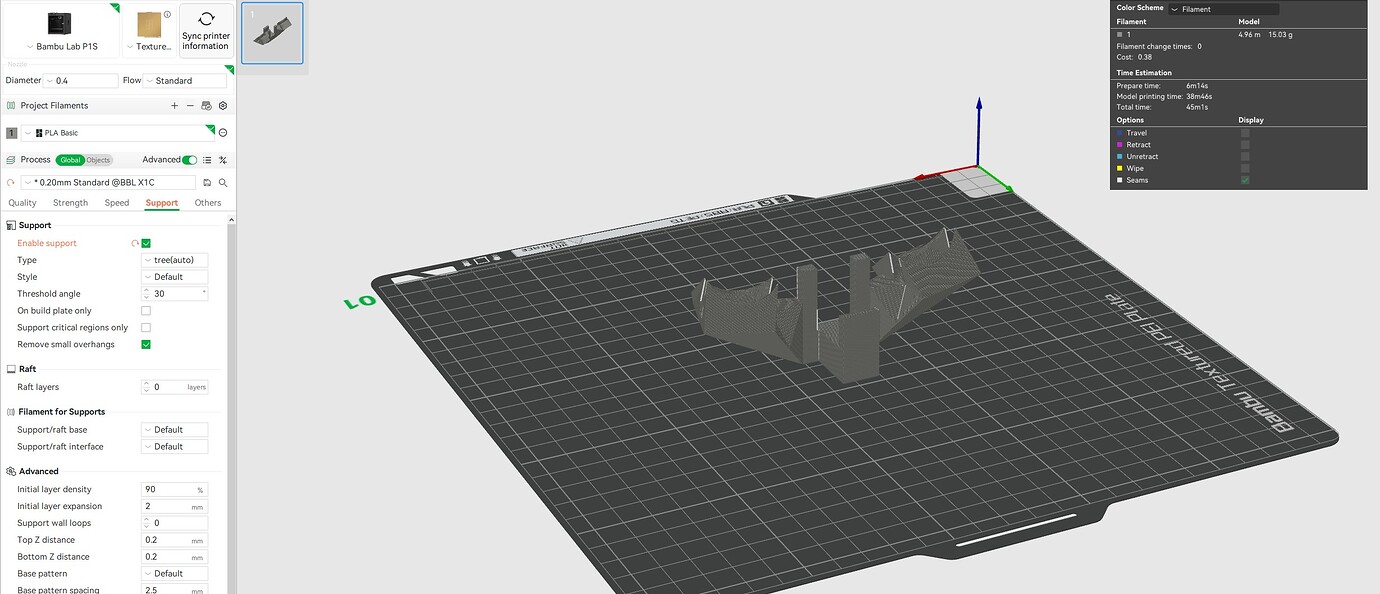Click the Textured plate image
Viewport: 1380px width, 594px height.
(150, 25)
